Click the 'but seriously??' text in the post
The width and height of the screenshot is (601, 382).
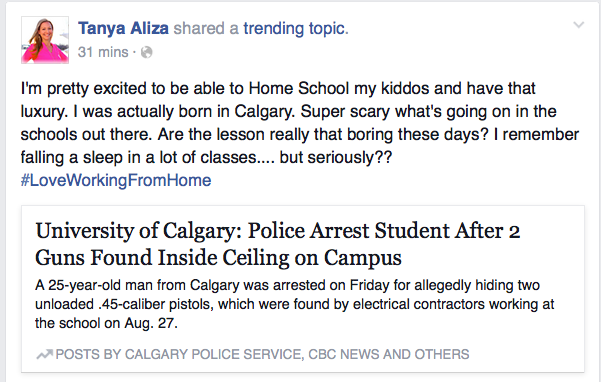(336, 157)
